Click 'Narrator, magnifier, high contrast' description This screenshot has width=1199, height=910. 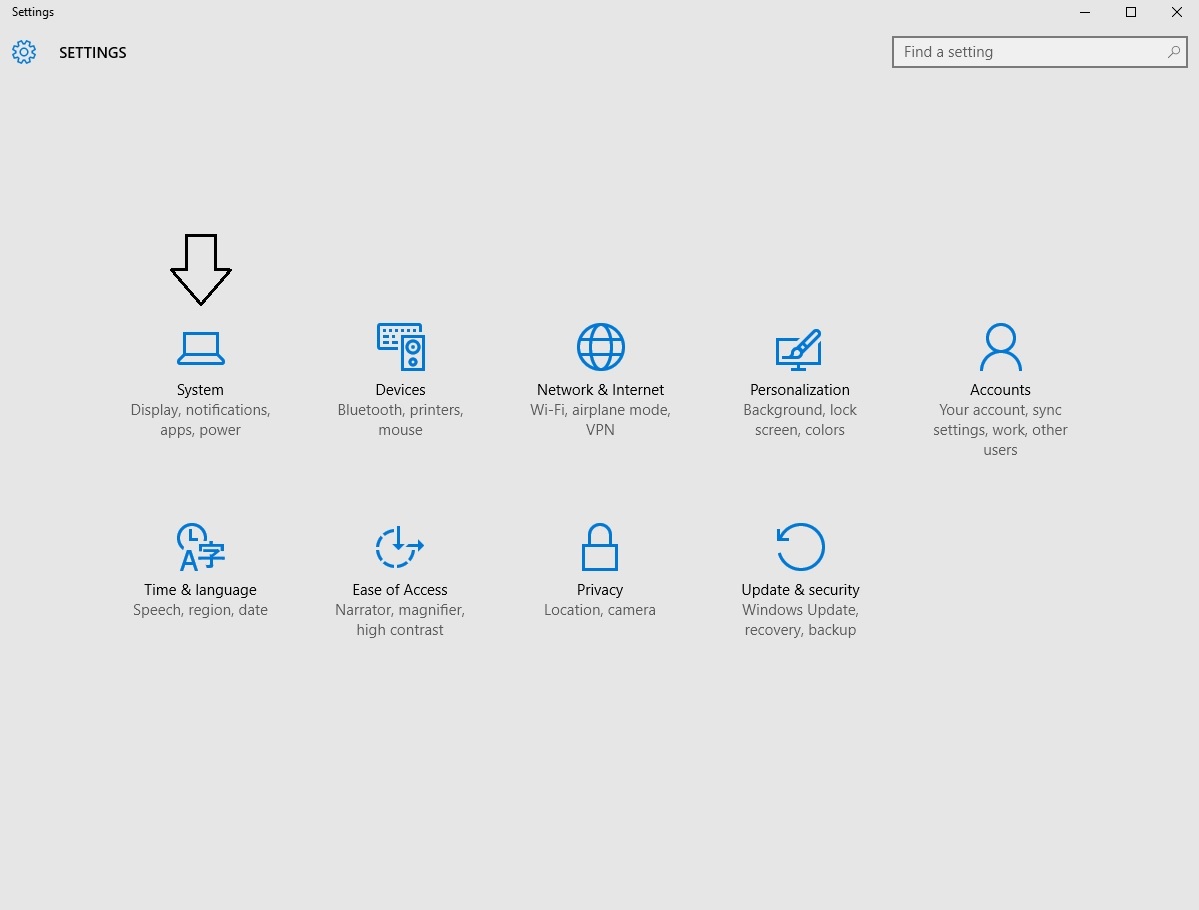[x=400, y=620]
